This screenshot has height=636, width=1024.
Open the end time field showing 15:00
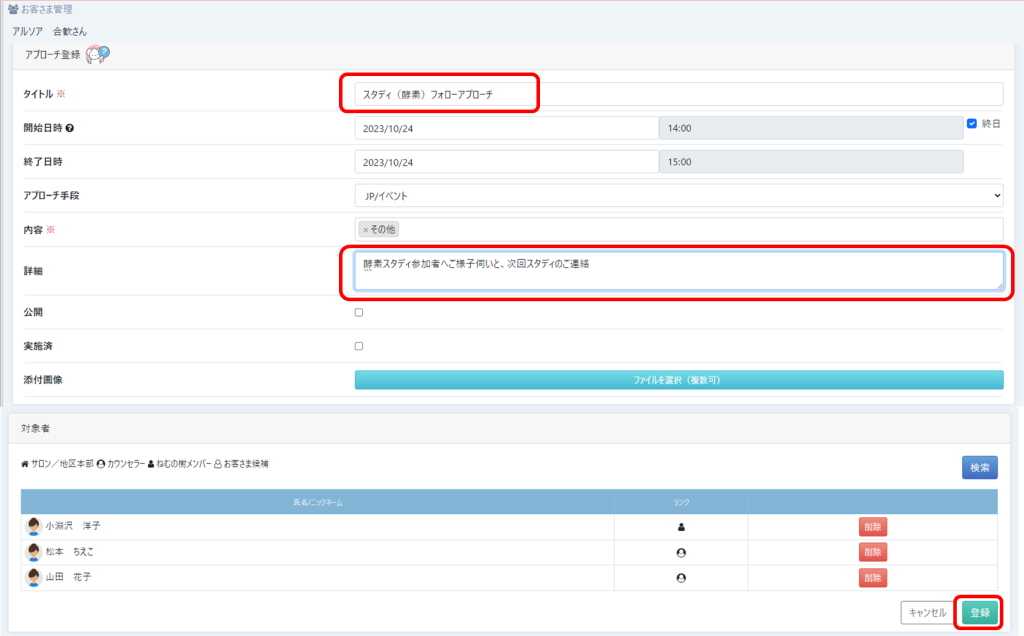[x=810, y=162]
